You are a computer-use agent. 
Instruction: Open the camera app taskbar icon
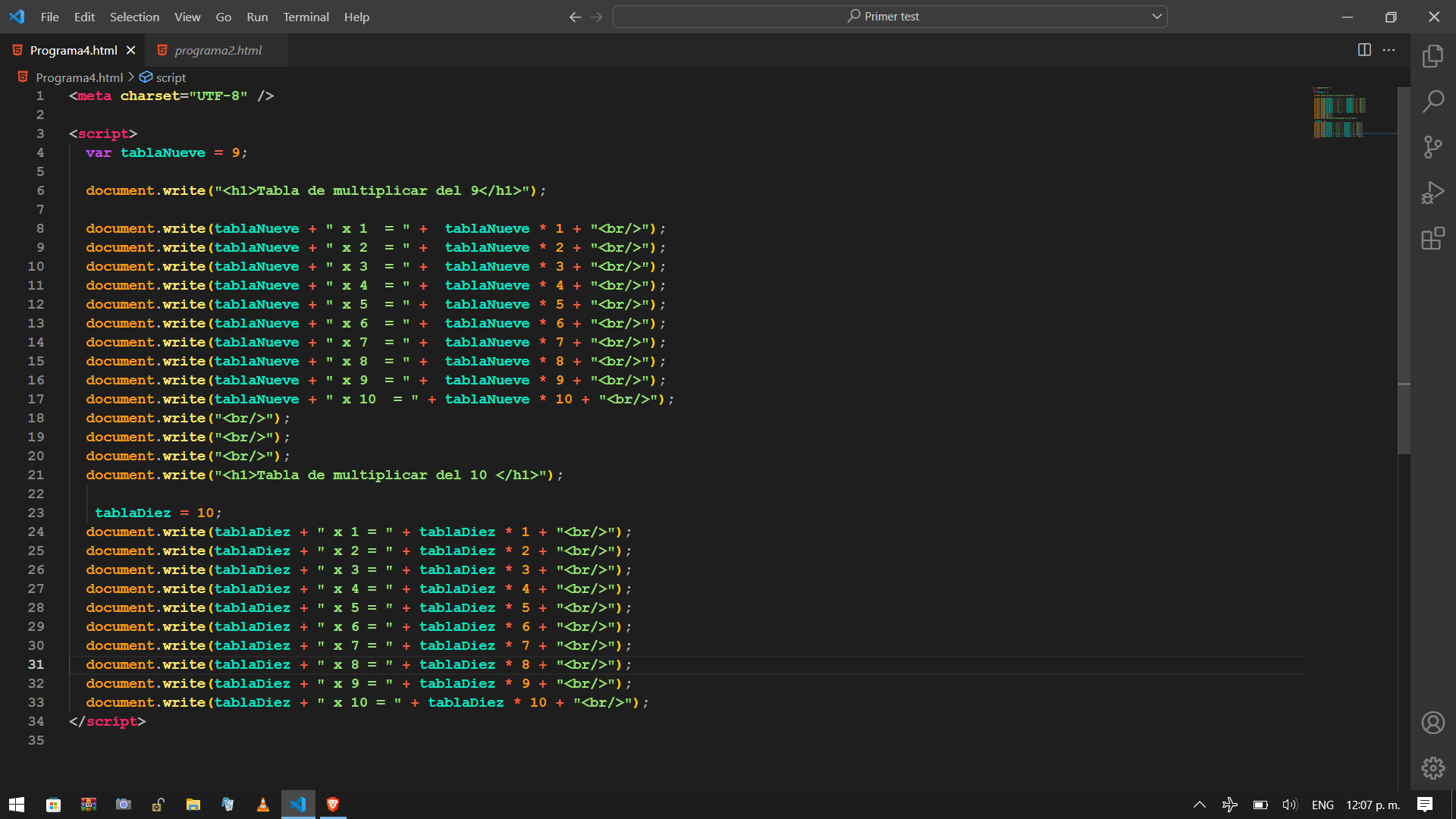(x=123, y=805)
